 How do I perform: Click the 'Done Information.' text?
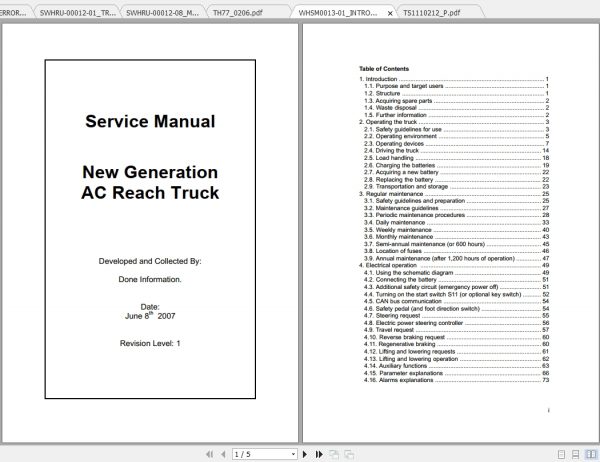[x=150, y=279]
